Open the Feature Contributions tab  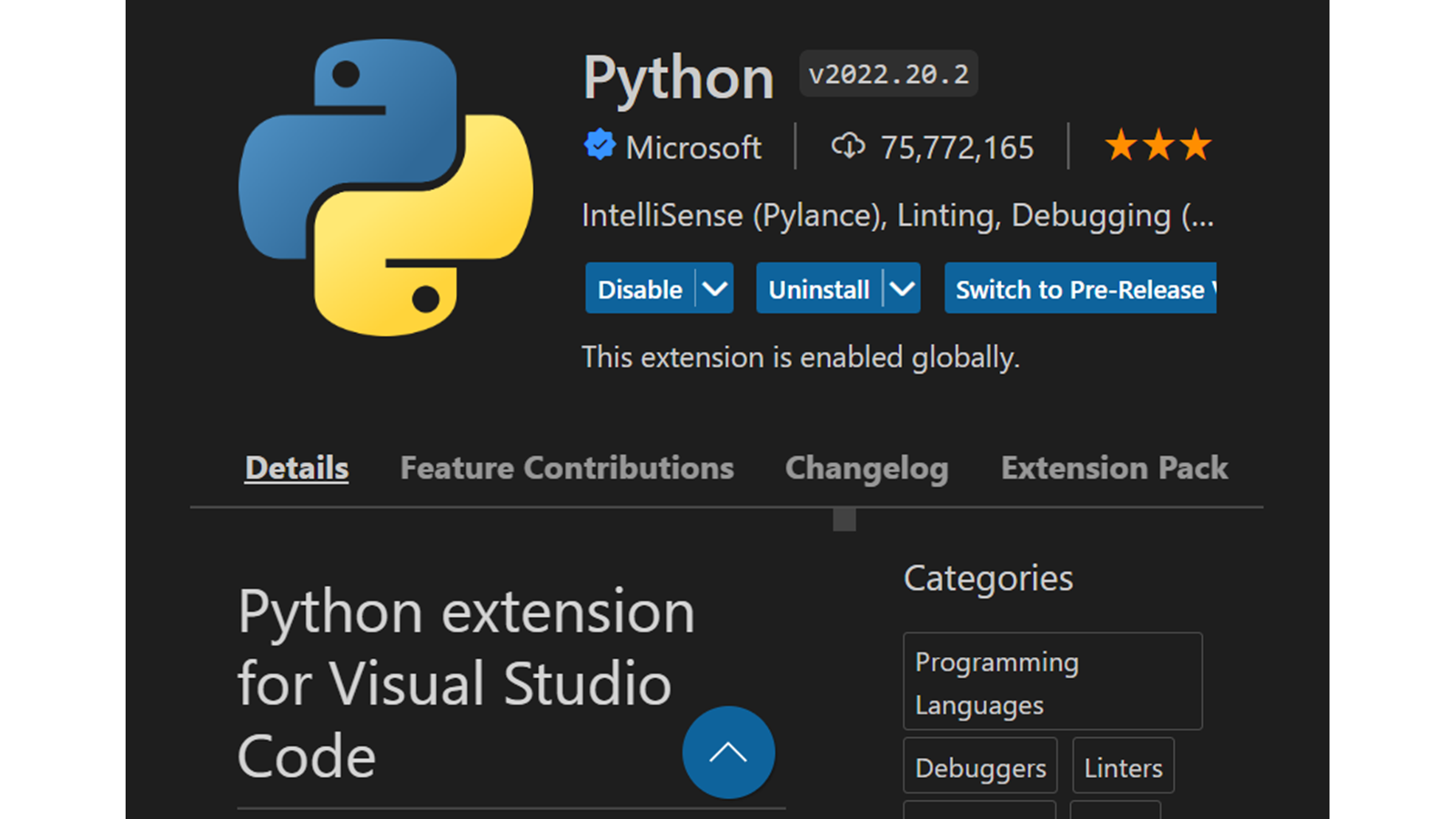(567, 468)
